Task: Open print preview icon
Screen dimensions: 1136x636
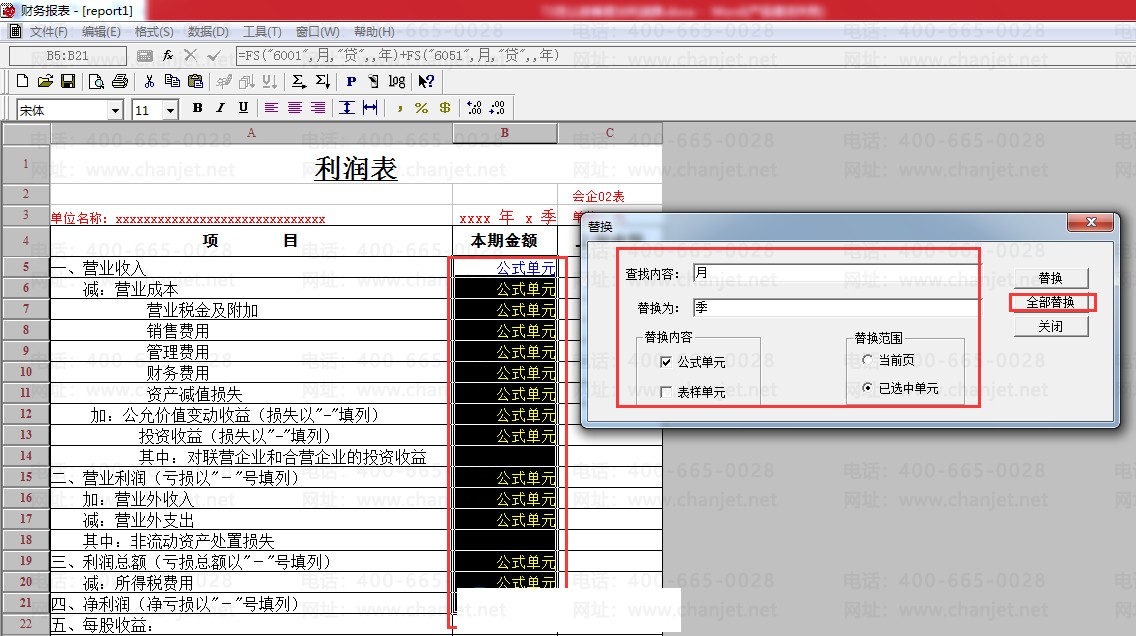Action: pyautogui.click(x=96, y=81)
